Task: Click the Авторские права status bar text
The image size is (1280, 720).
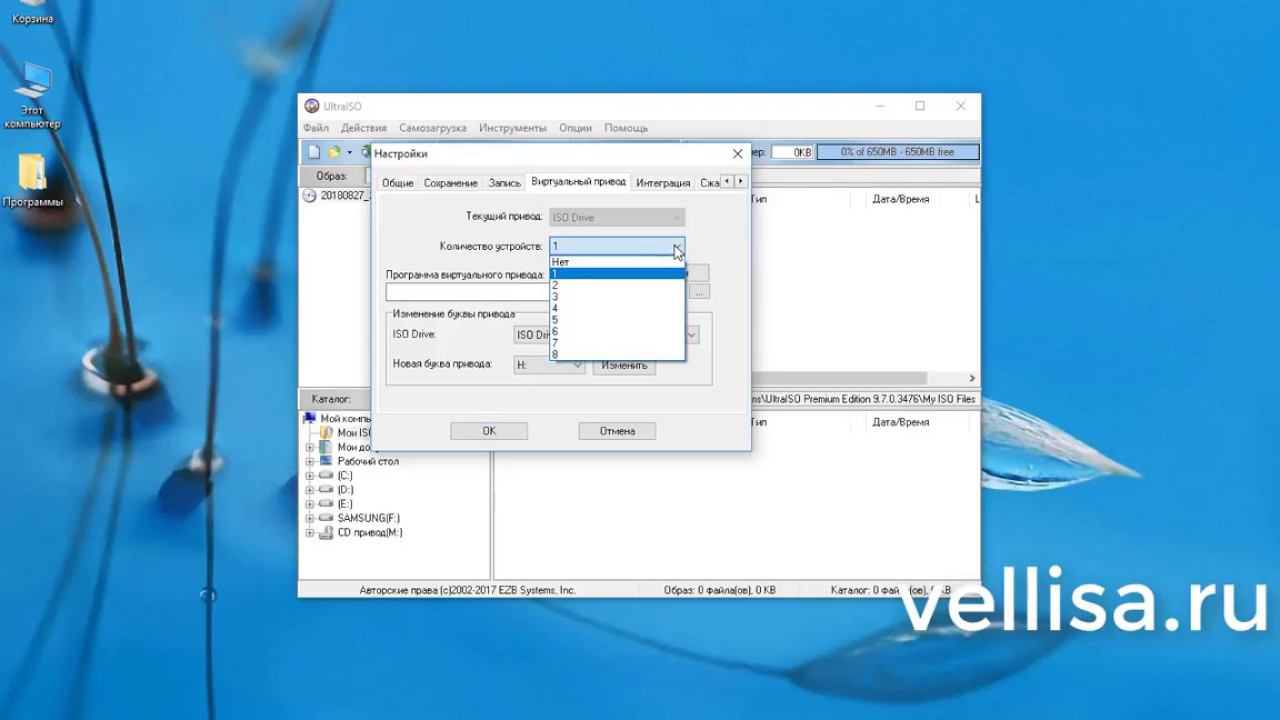Action: (x=467, y=590)
